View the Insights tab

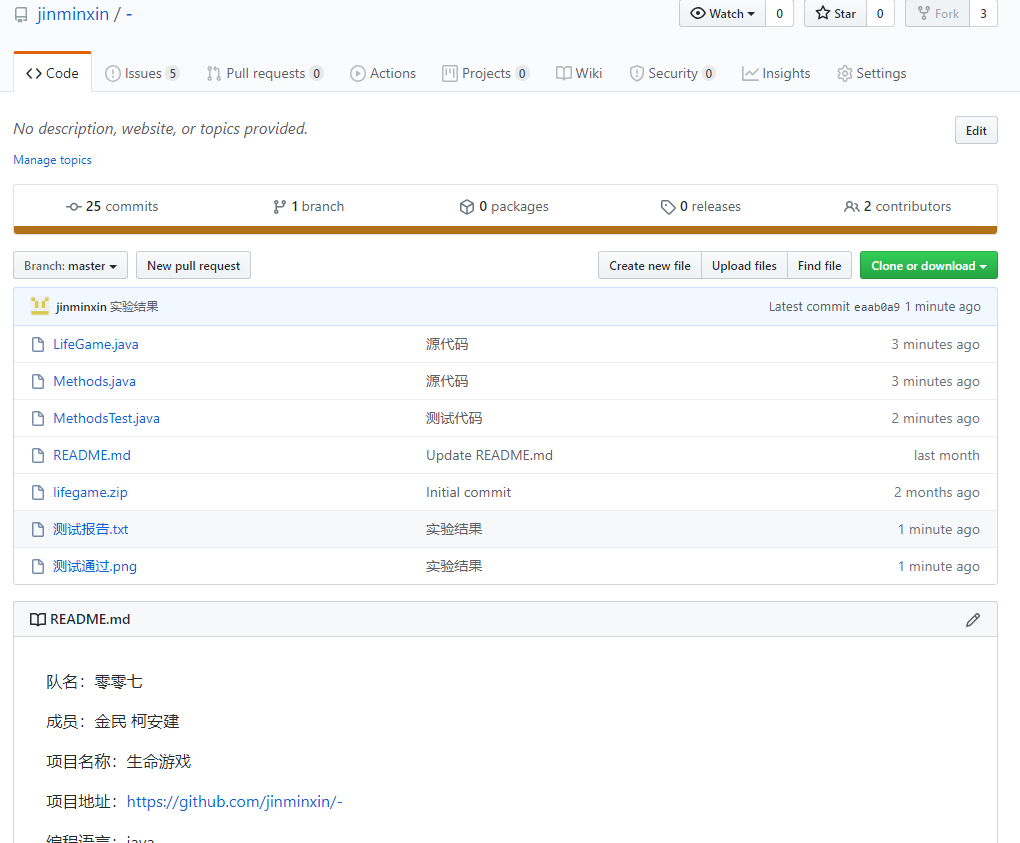pyautogui.click(x=776, y=74)
